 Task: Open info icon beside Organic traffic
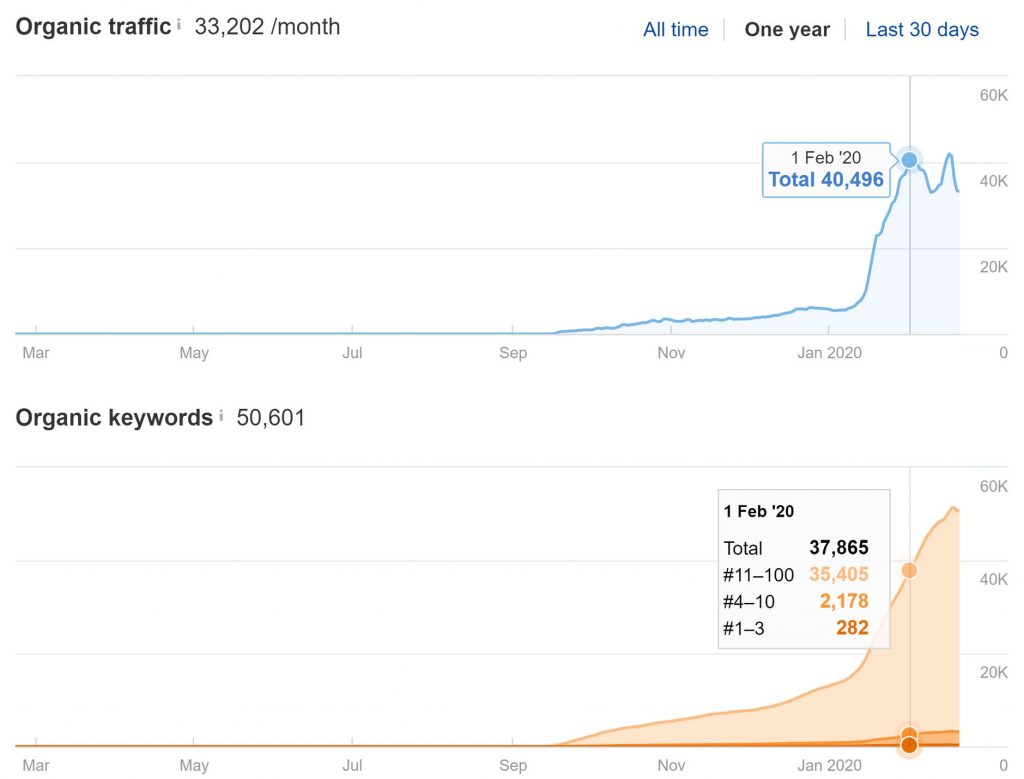coord(179,24)
